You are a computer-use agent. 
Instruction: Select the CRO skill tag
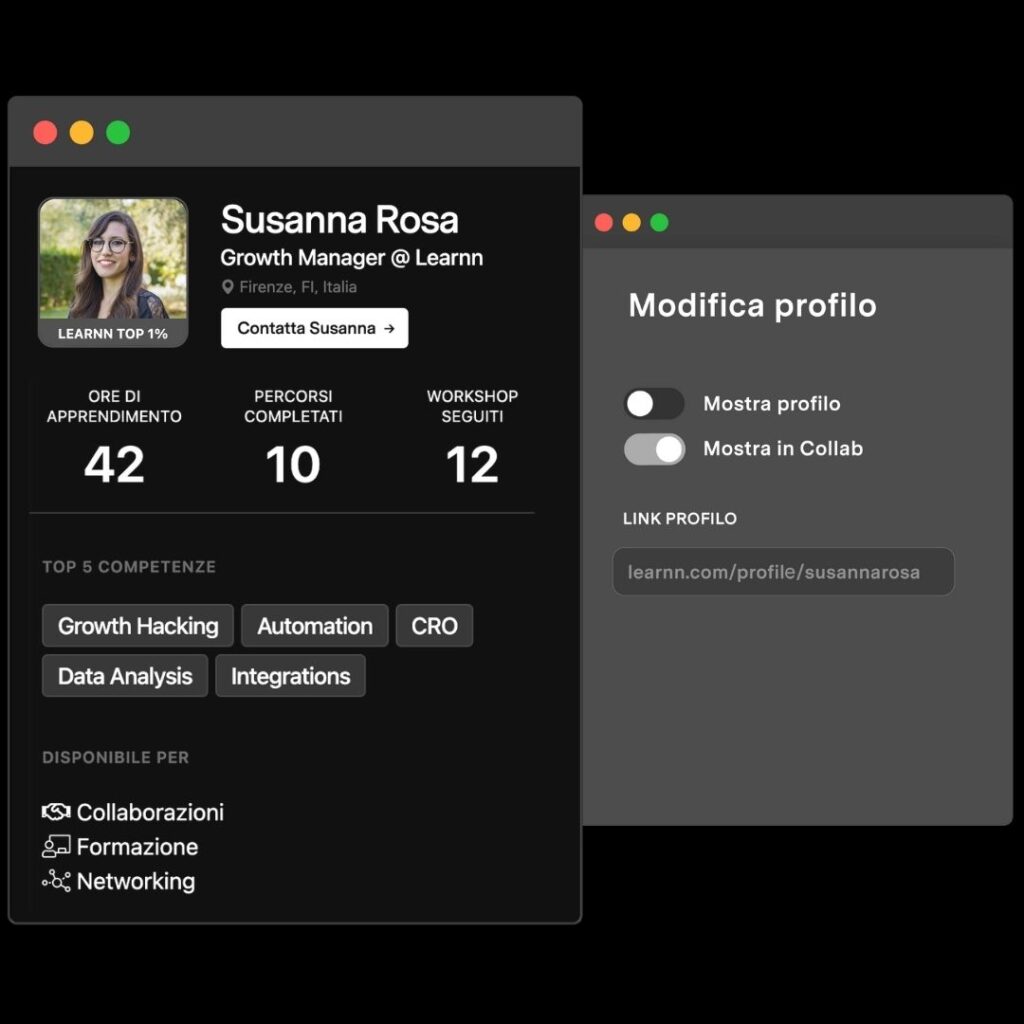click(434, 626)
